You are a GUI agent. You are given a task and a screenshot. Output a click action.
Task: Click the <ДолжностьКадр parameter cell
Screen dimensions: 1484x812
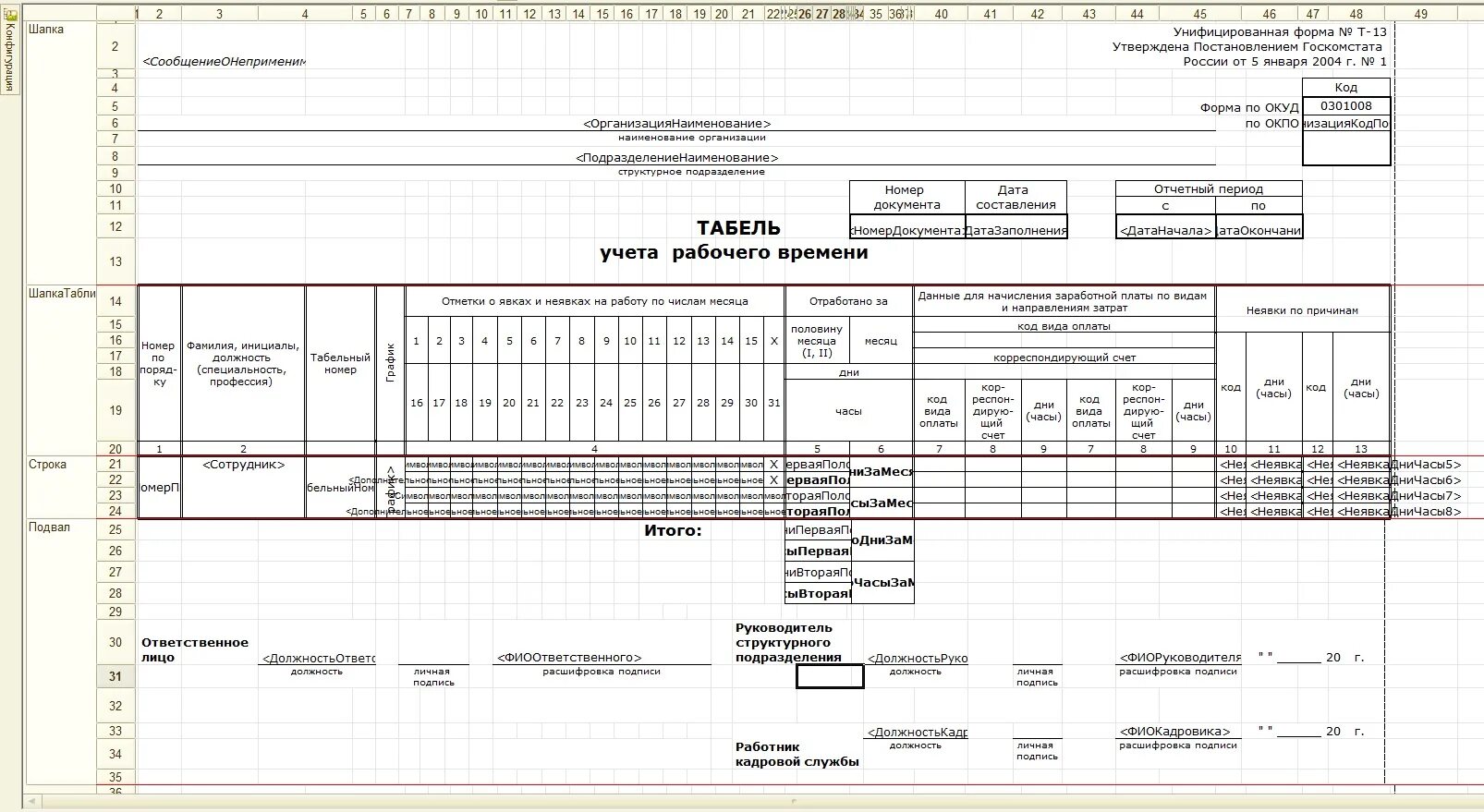pyautogui.click(x=917, y=732)
